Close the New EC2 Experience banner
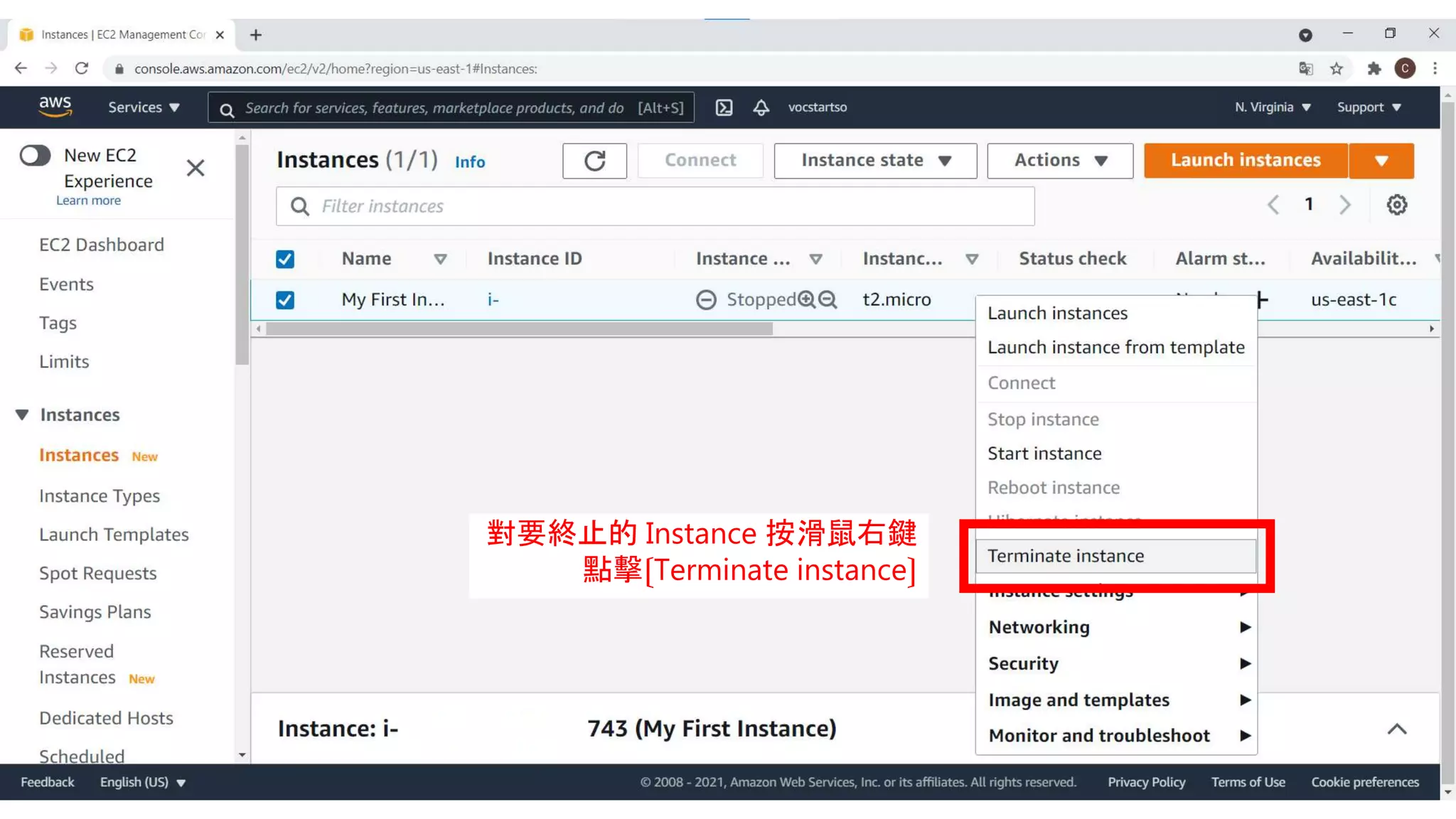 [x=196, y=168]
